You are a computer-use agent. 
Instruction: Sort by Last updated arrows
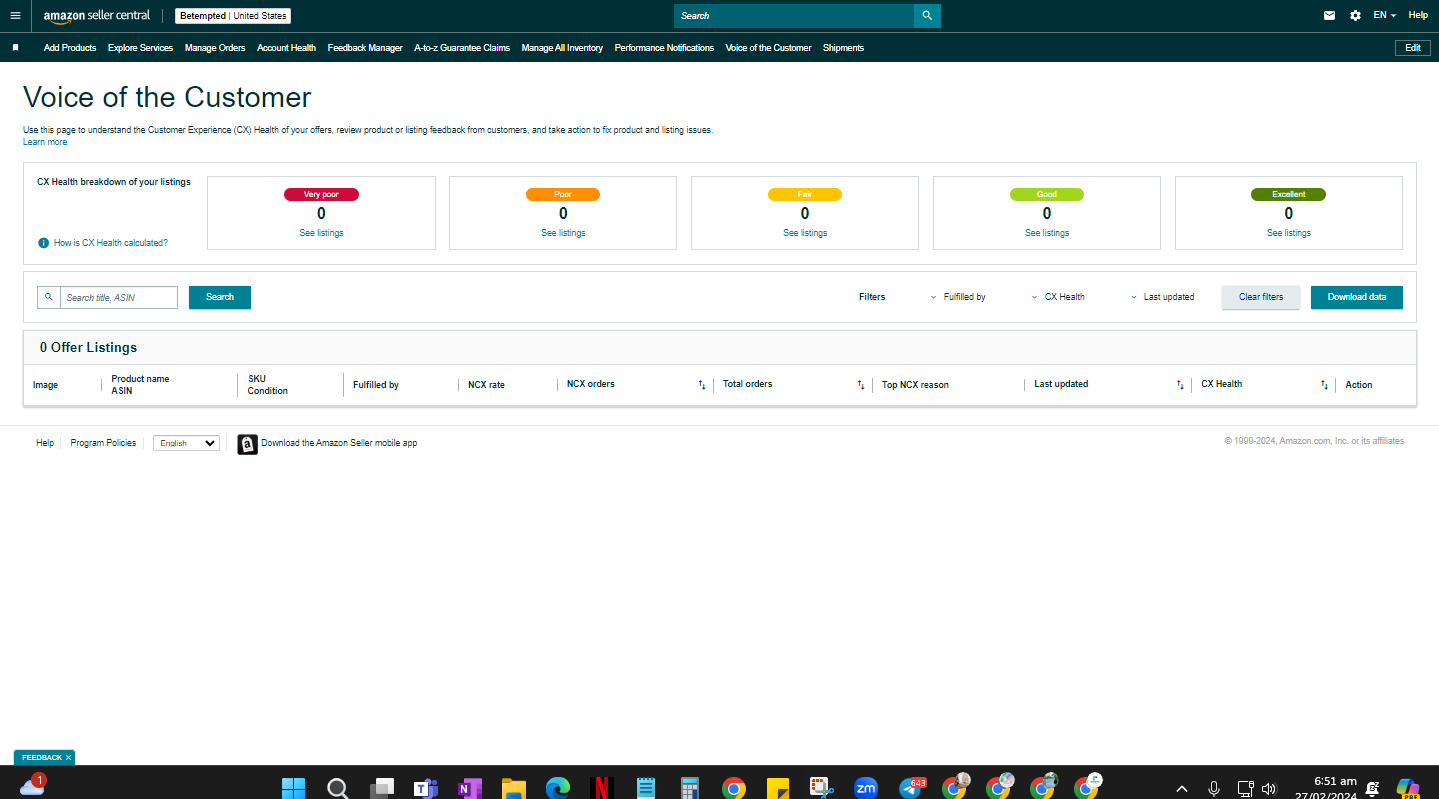coord(1180,385)
